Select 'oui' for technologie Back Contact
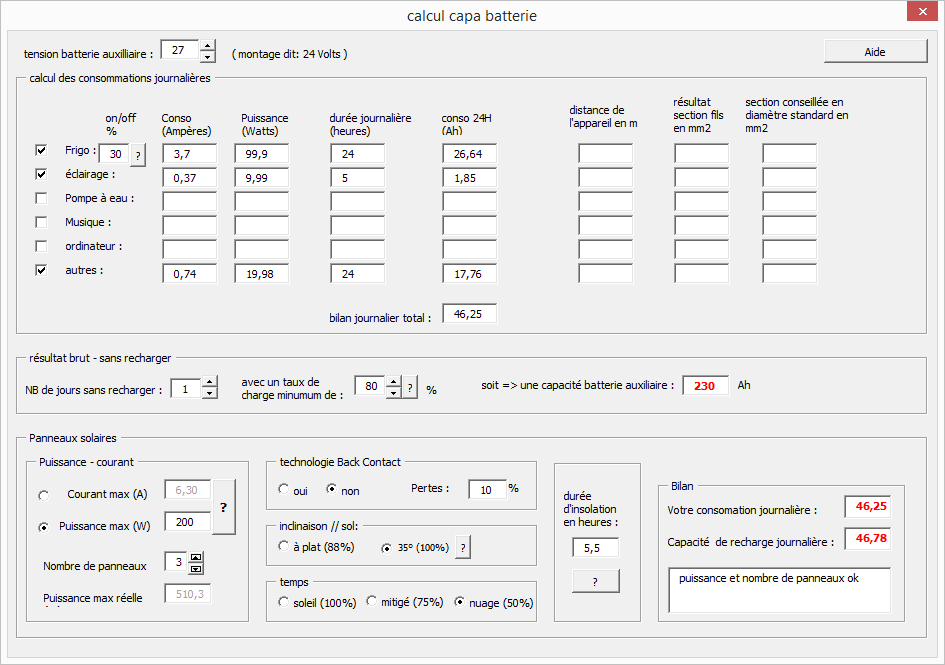This screenshot has height=665, width=945. point(285,490)
